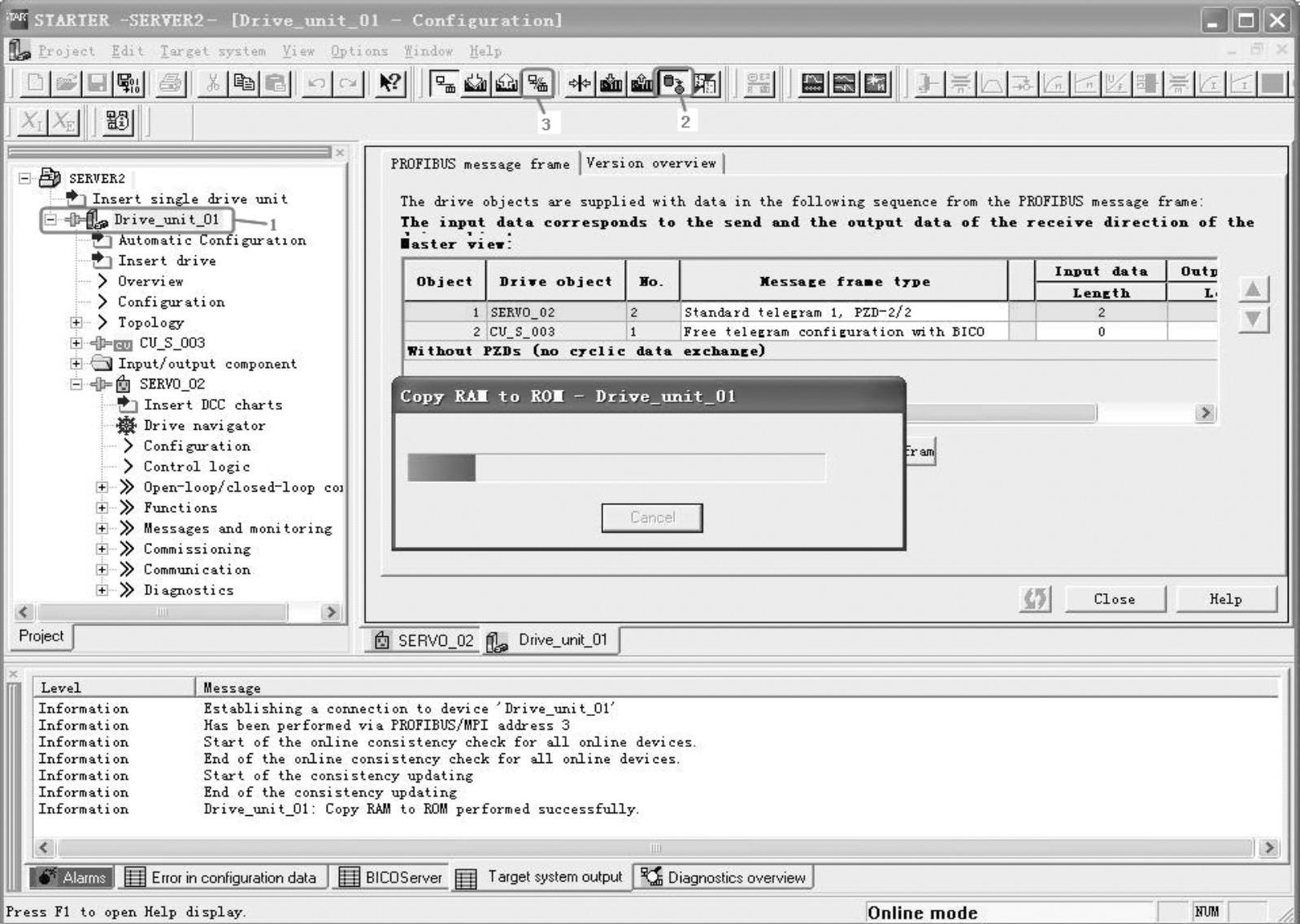Close the project navigator pane
The height and width of the screenshot is (924, 1300).
coord(341,152)
